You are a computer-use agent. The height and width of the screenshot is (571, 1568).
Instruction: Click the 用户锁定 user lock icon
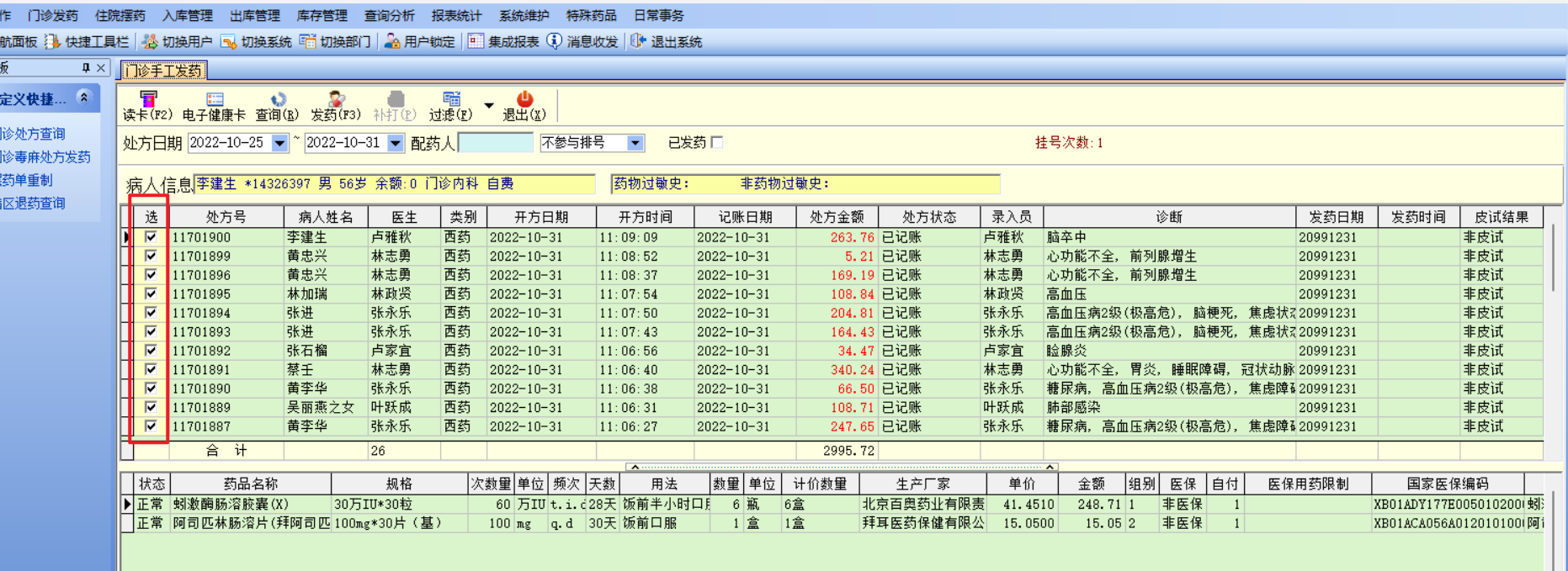[391, 41]
